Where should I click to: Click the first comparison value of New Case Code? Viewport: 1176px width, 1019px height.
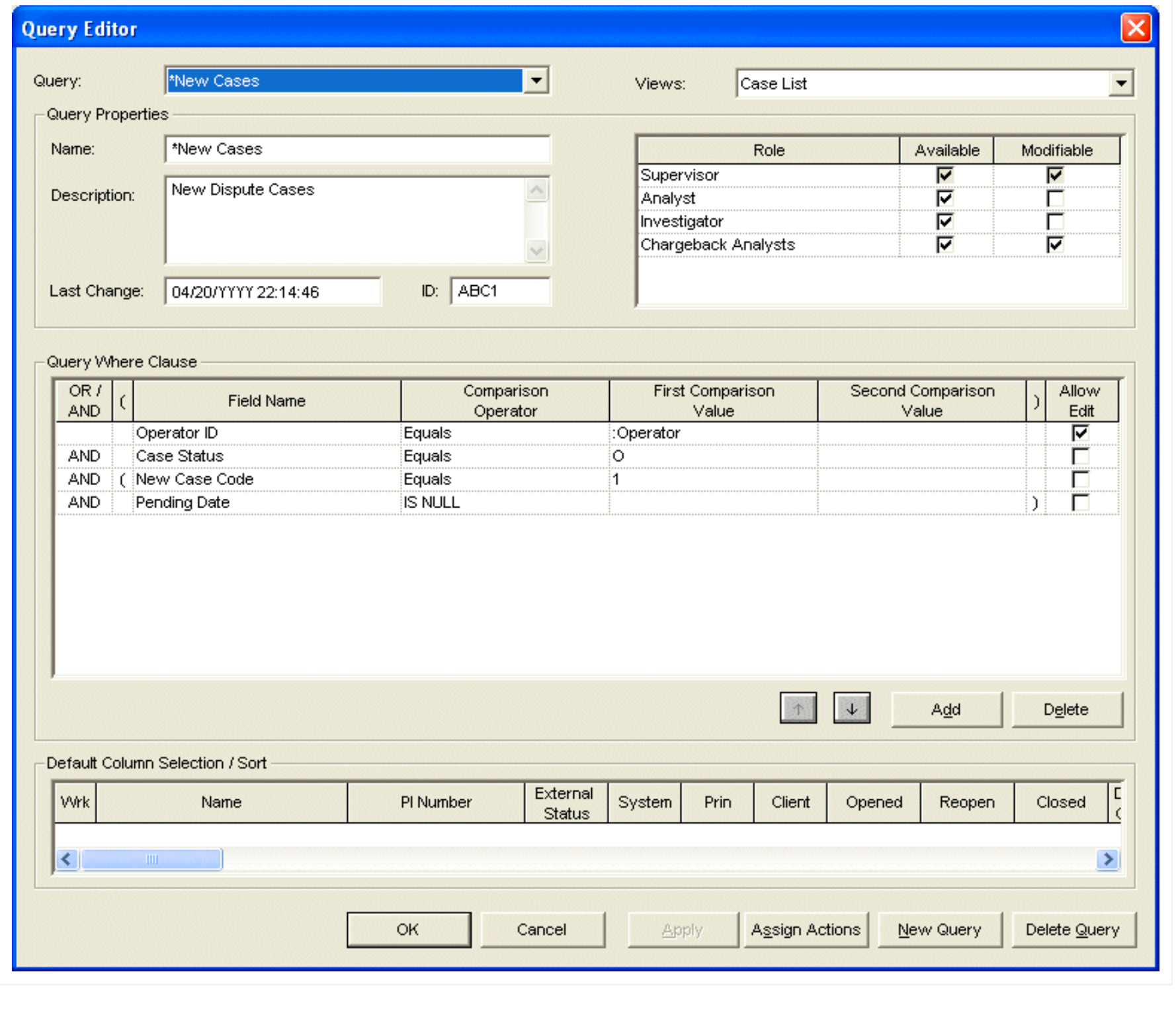click(x=713, y=479)
